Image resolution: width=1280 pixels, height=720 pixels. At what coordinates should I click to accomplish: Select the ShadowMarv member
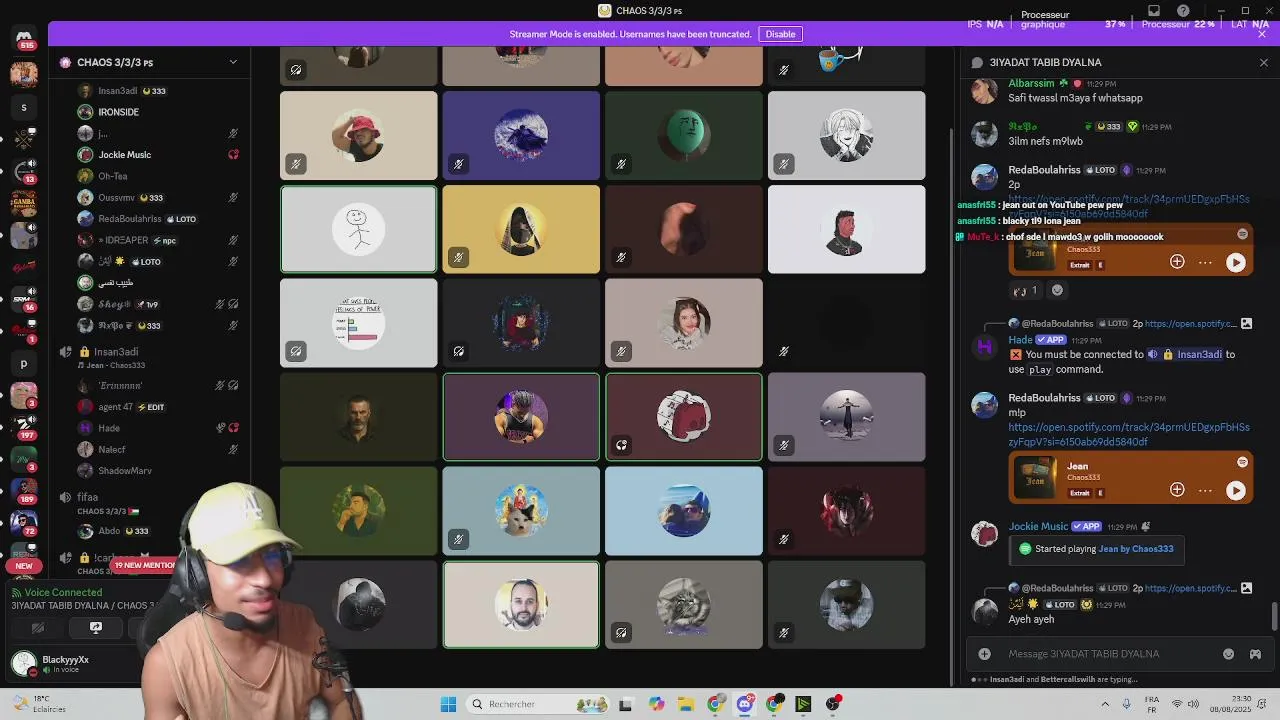coord(124,471)
